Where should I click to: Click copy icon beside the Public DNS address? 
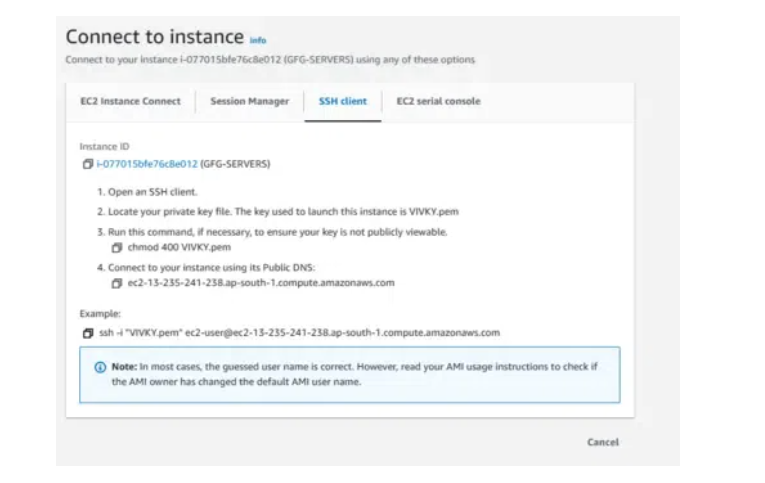(x=117, y=283)
